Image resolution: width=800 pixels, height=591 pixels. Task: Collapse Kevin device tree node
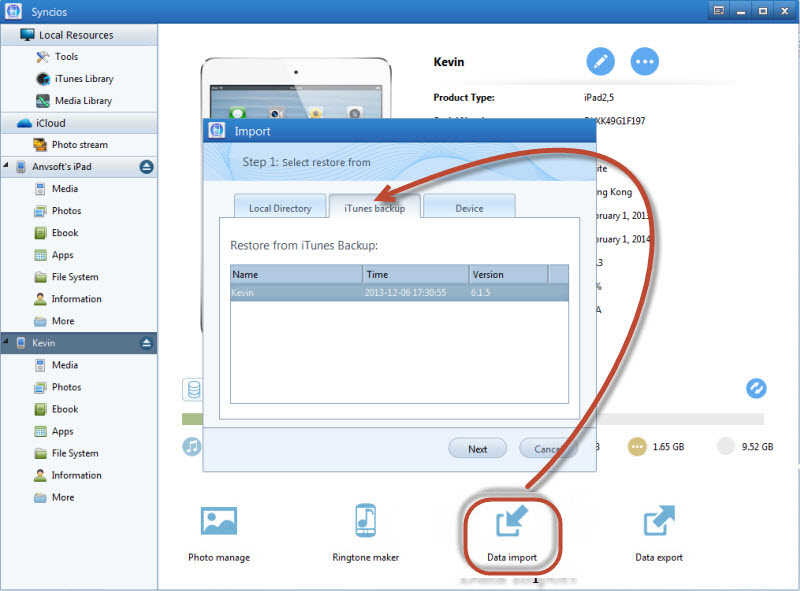click(6, 341)
